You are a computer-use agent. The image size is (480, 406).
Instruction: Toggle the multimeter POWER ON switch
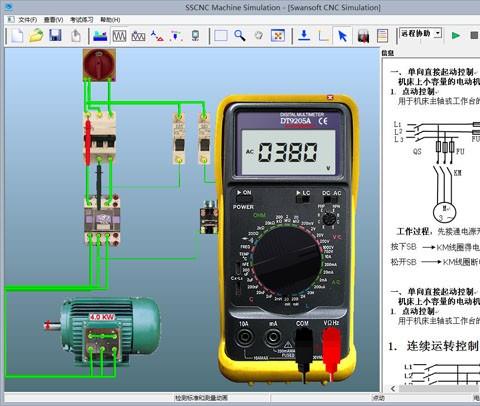point(244,199)
